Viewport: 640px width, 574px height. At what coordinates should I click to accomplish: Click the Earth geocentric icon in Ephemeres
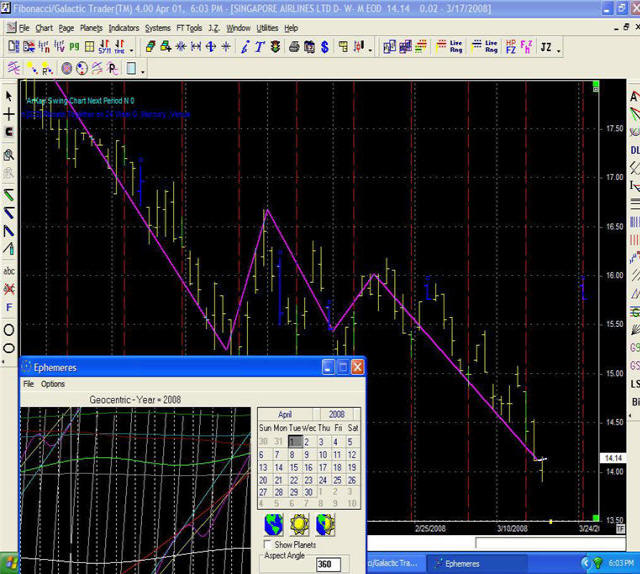pos(273,525)
